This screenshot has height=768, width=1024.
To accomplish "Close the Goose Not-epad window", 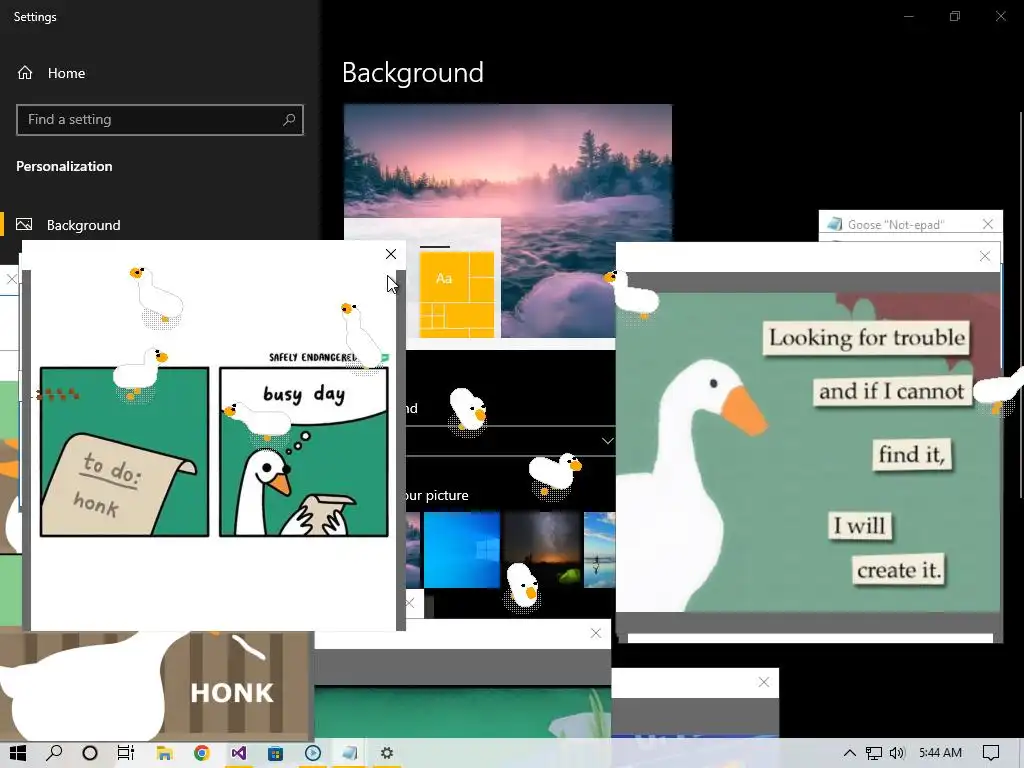I will 987,224.
